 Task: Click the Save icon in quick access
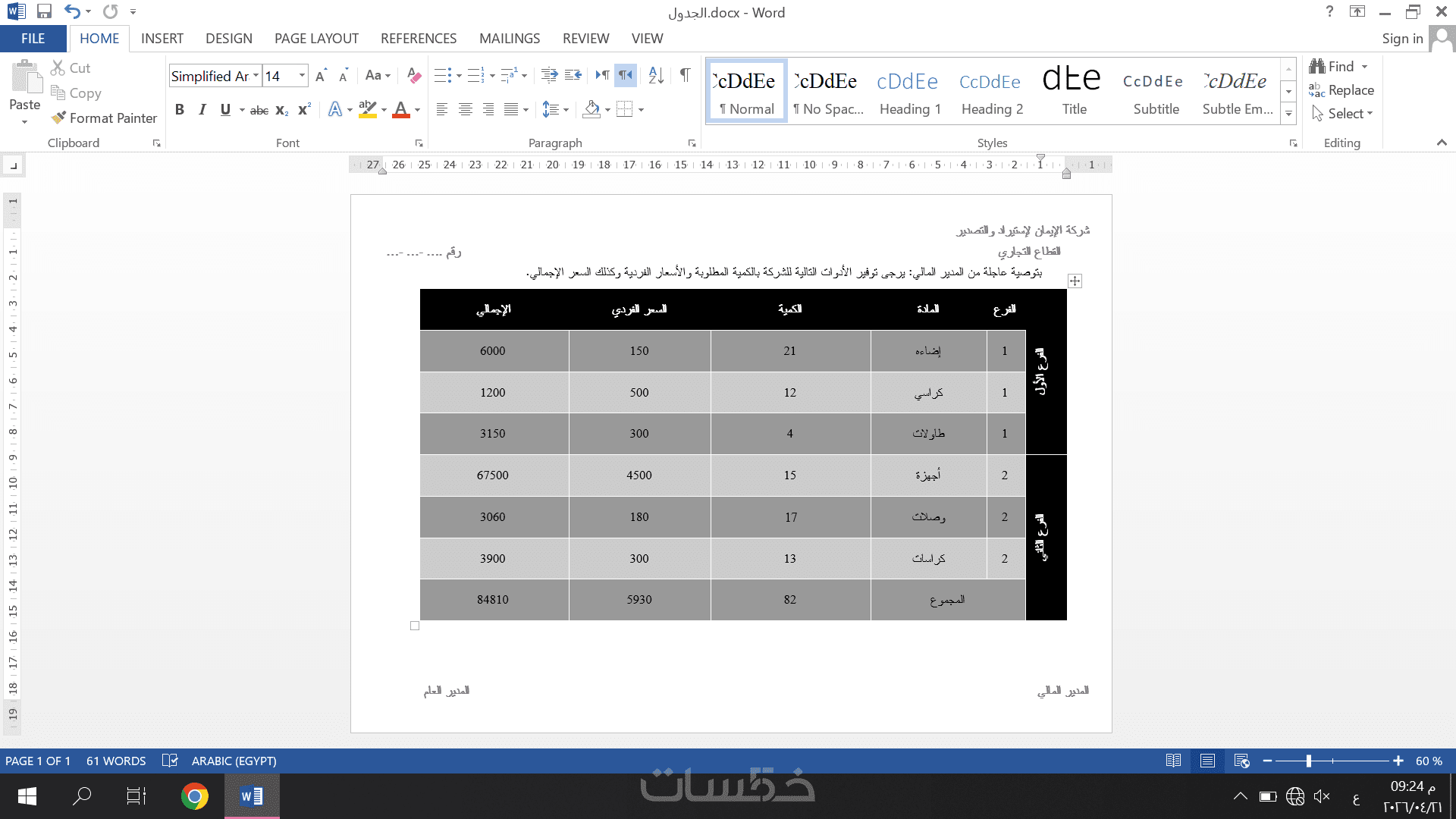pos(44,11)
